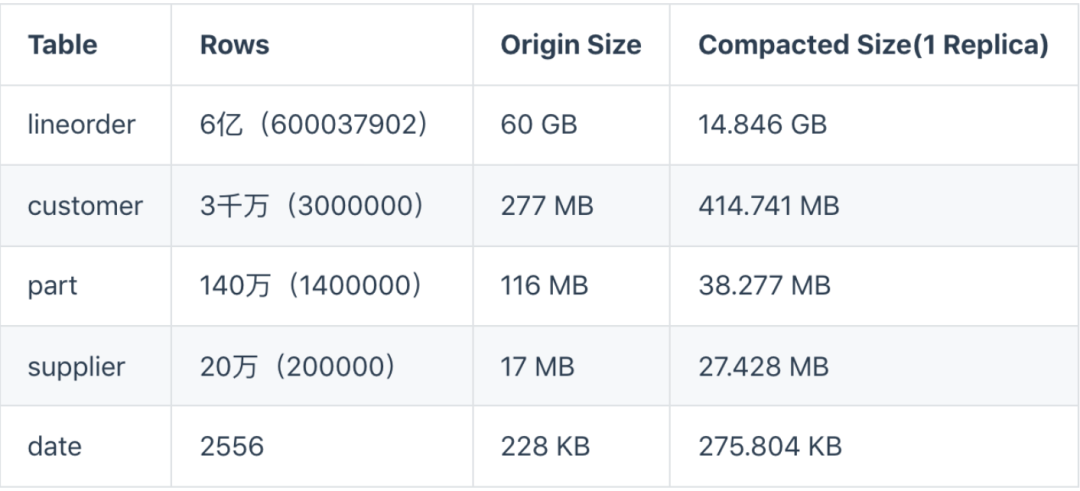The width and height of the screenshot is (1080, 491).
Task: Select the lineorder table name cell
Action: pyautogui.click(x=81, y=125)
